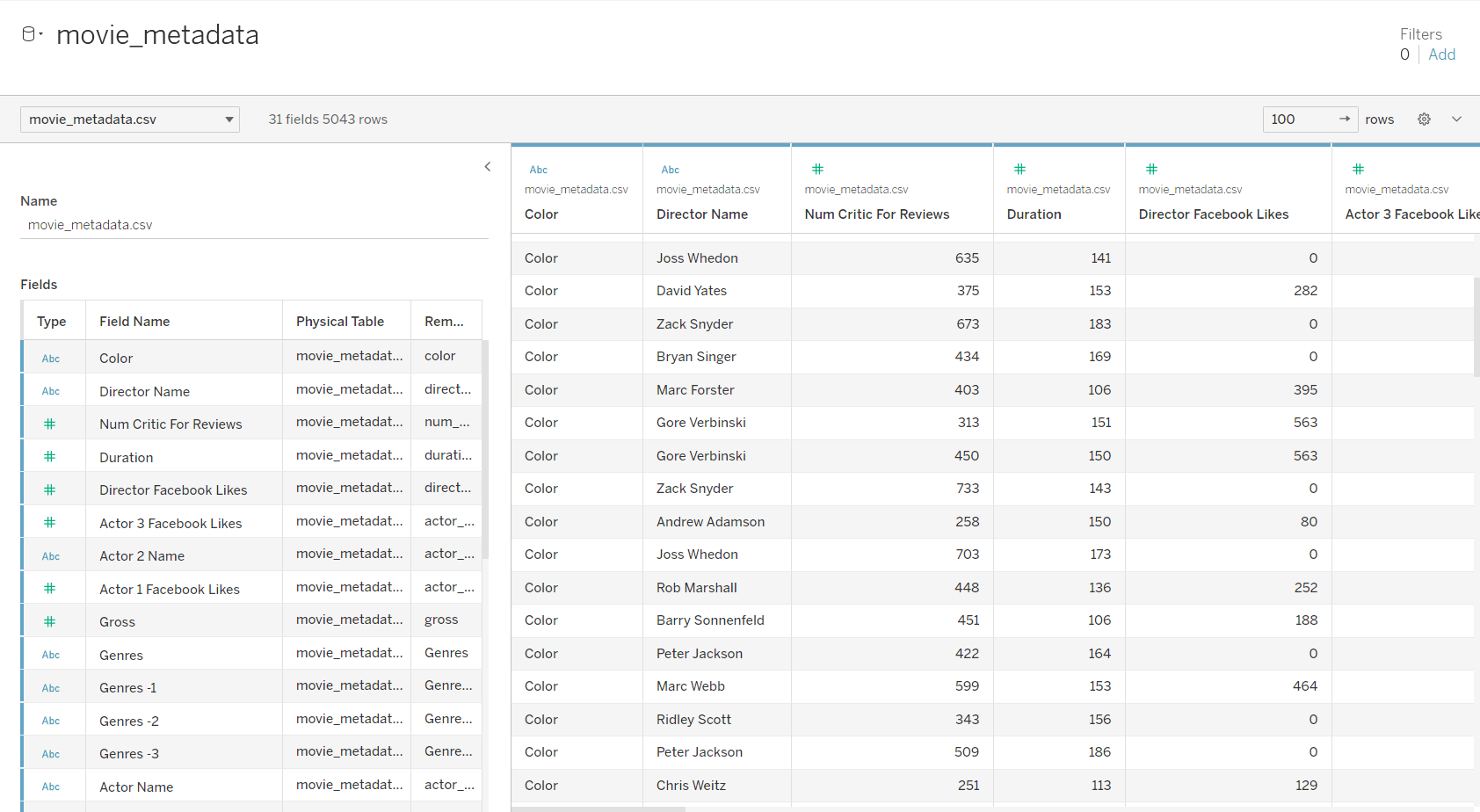Click the Abc type icon on the Color column header
The image size is (1480, 812).
click(x=538, y=169)
